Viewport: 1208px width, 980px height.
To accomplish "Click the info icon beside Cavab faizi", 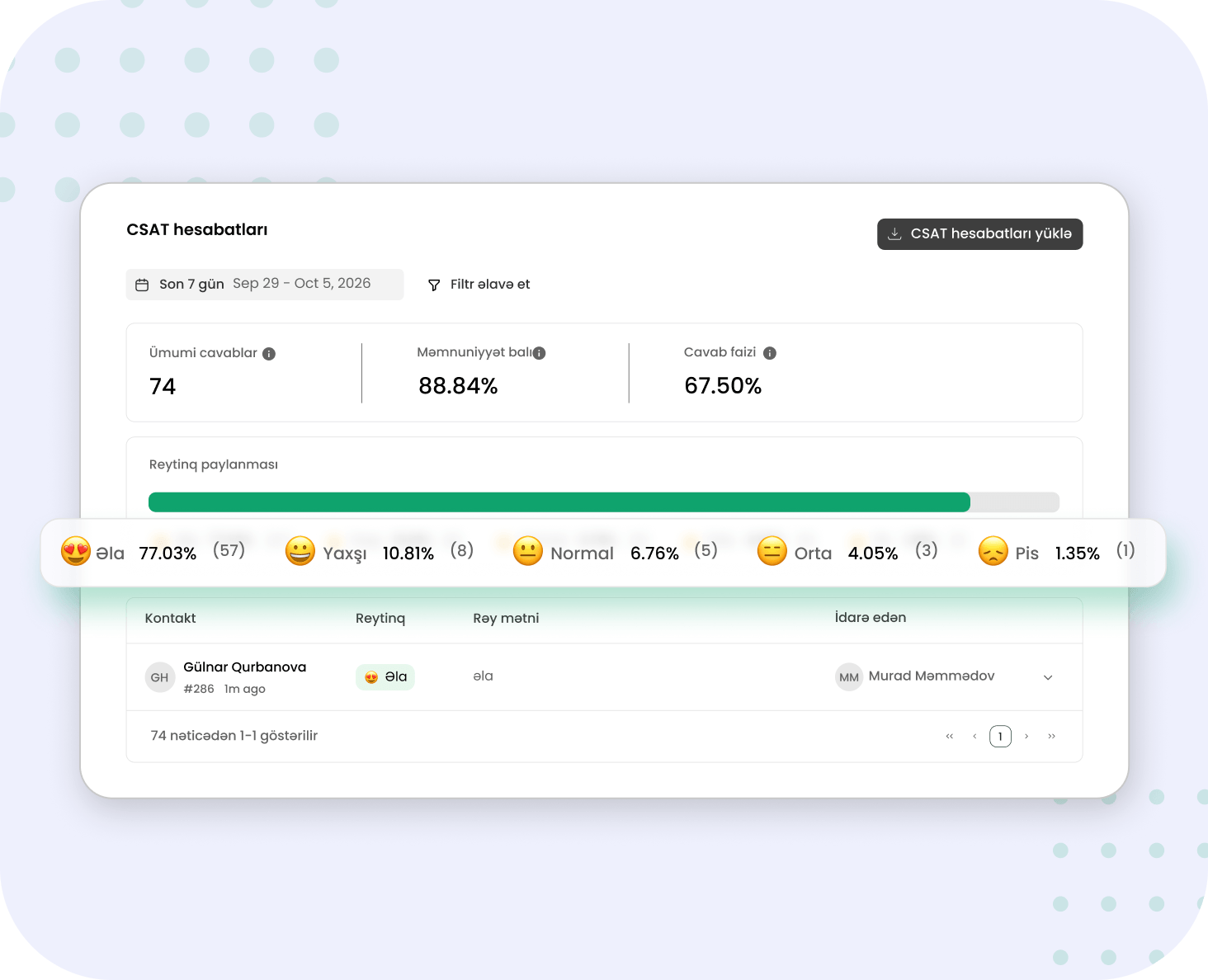I will (770, 353).
